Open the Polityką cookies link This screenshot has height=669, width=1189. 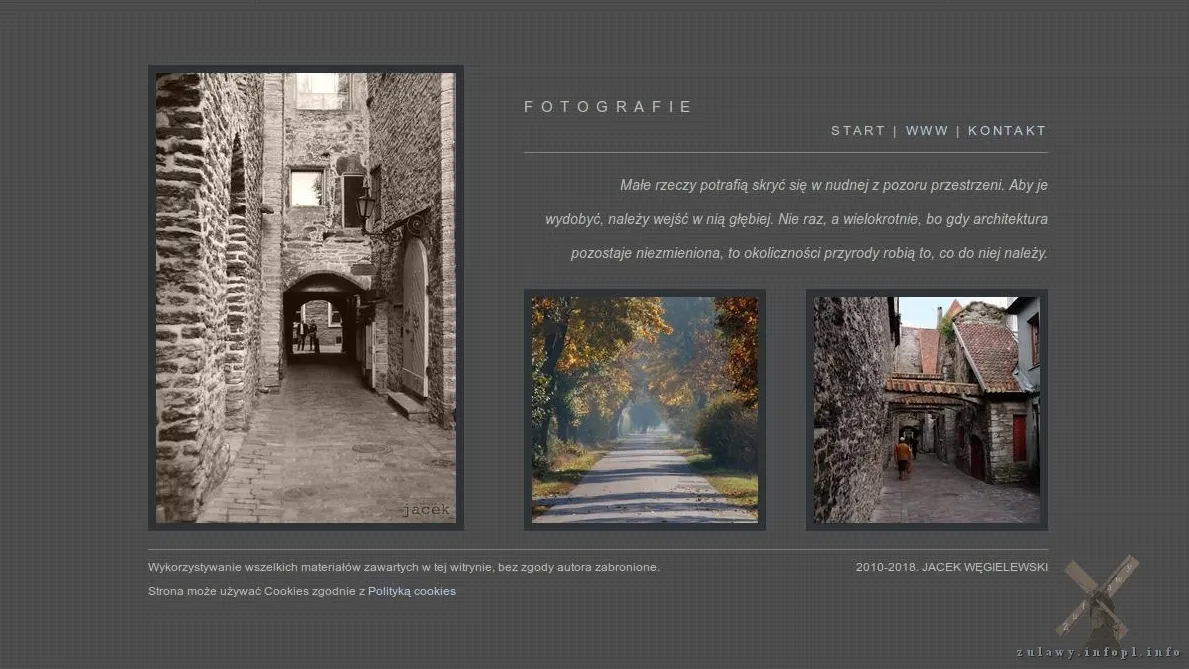click(x=411, y=591)
